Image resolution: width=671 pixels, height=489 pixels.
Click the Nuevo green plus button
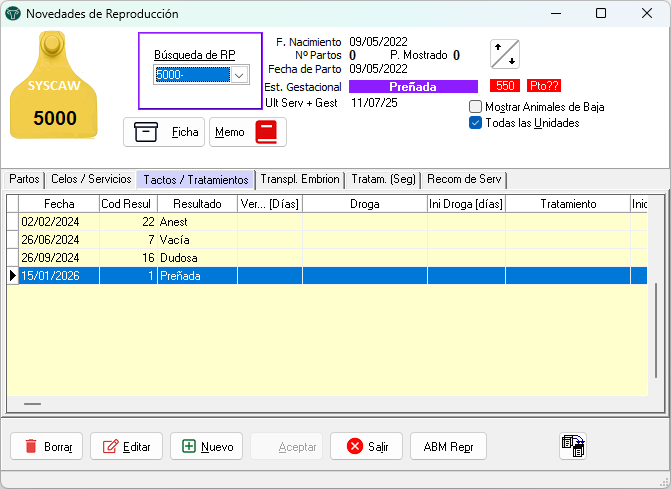[206, 446]
